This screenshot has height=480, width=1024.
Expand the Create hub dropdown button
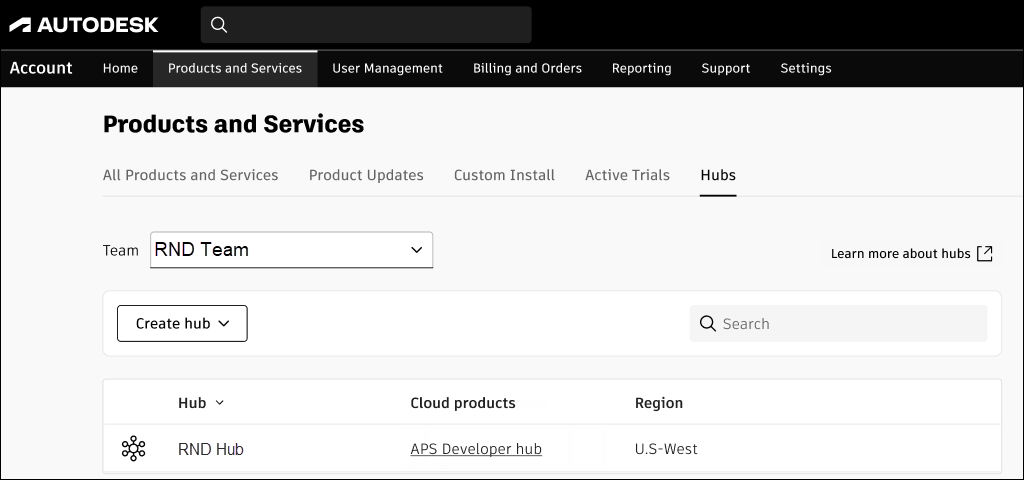182,324
